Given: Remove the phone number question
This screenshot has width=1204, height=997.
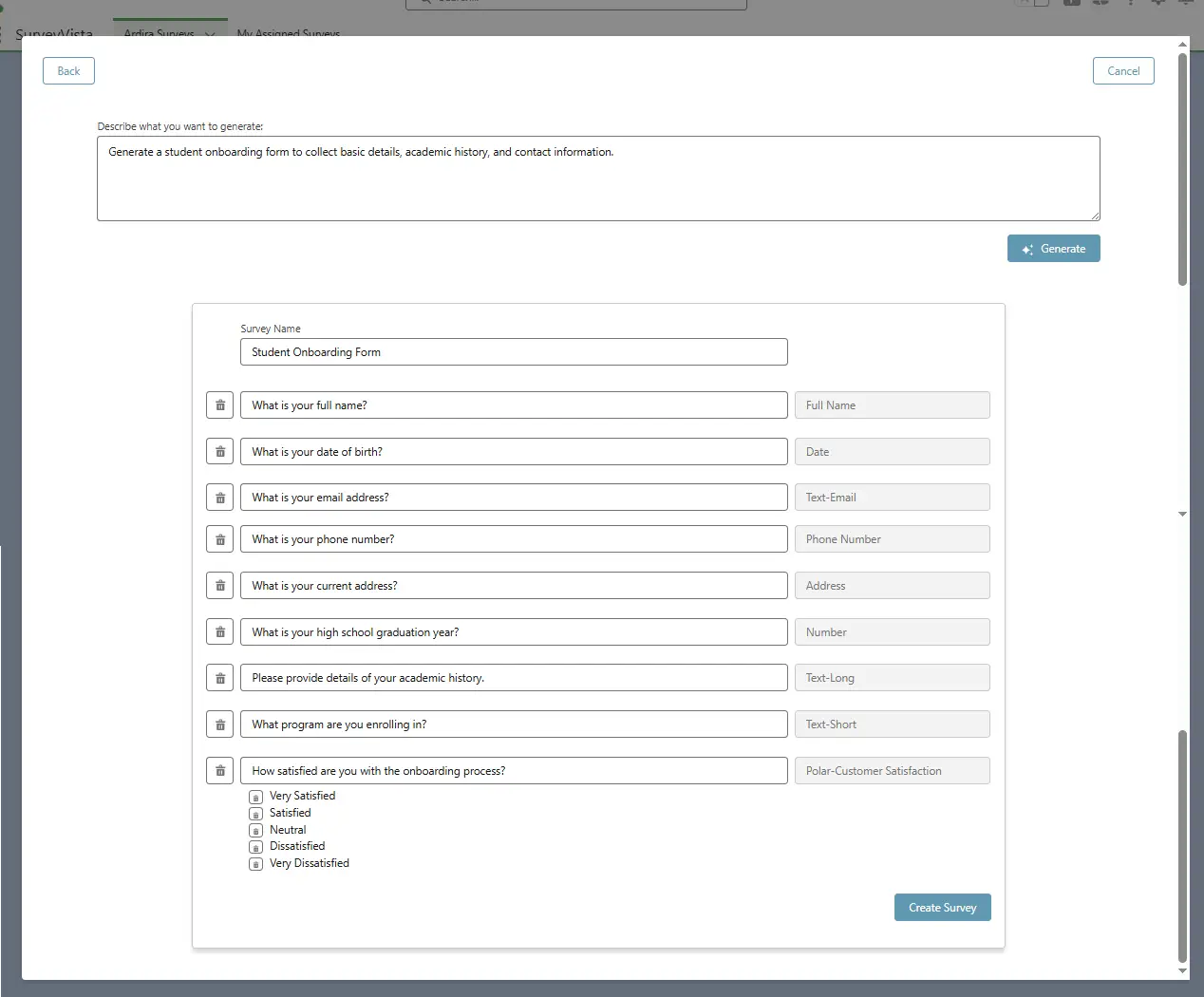Looking at the screenshot, I should (219, 539).
